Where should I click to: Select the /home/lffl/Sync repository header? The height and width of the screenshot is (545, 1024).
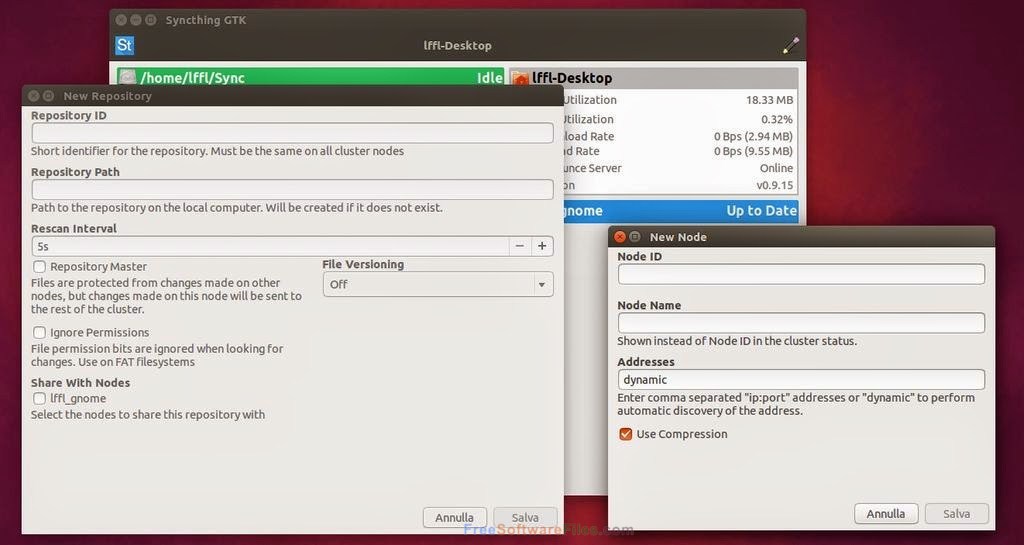coord(311,78)
